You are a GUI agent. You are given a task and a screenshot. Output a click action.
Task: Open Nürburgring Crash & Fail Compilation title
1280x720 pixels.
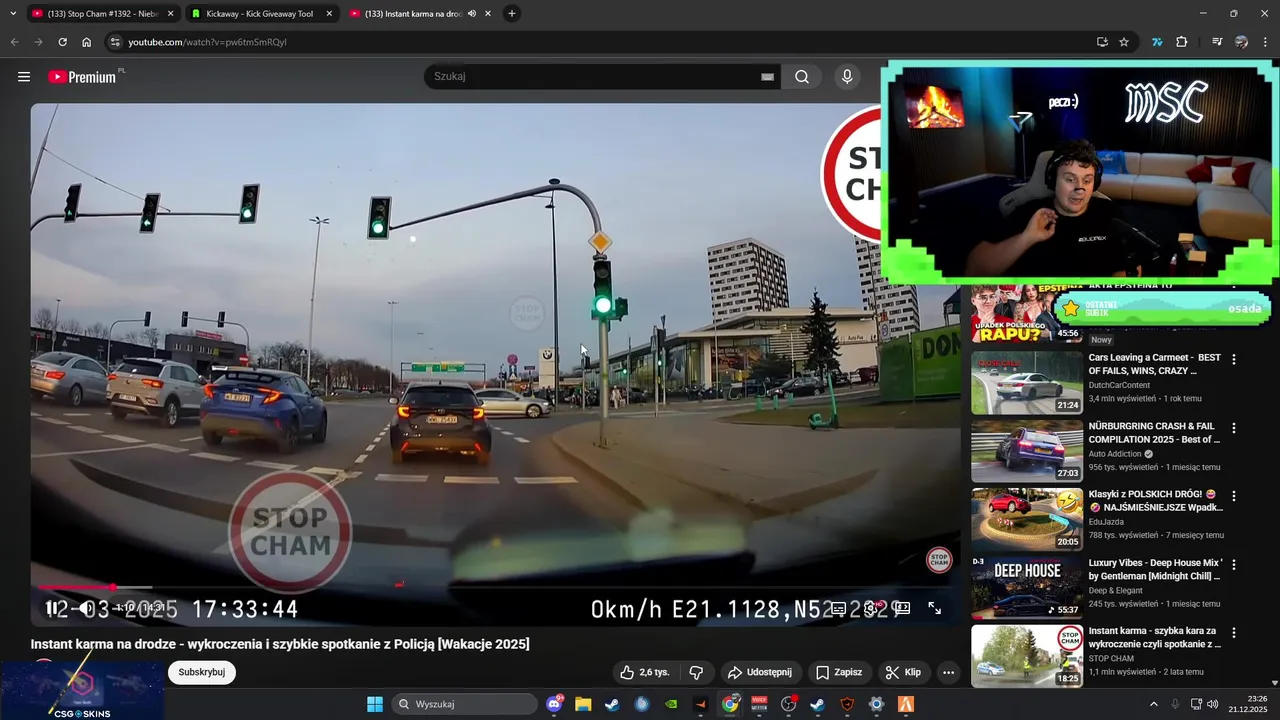[x=1154, y=433]
